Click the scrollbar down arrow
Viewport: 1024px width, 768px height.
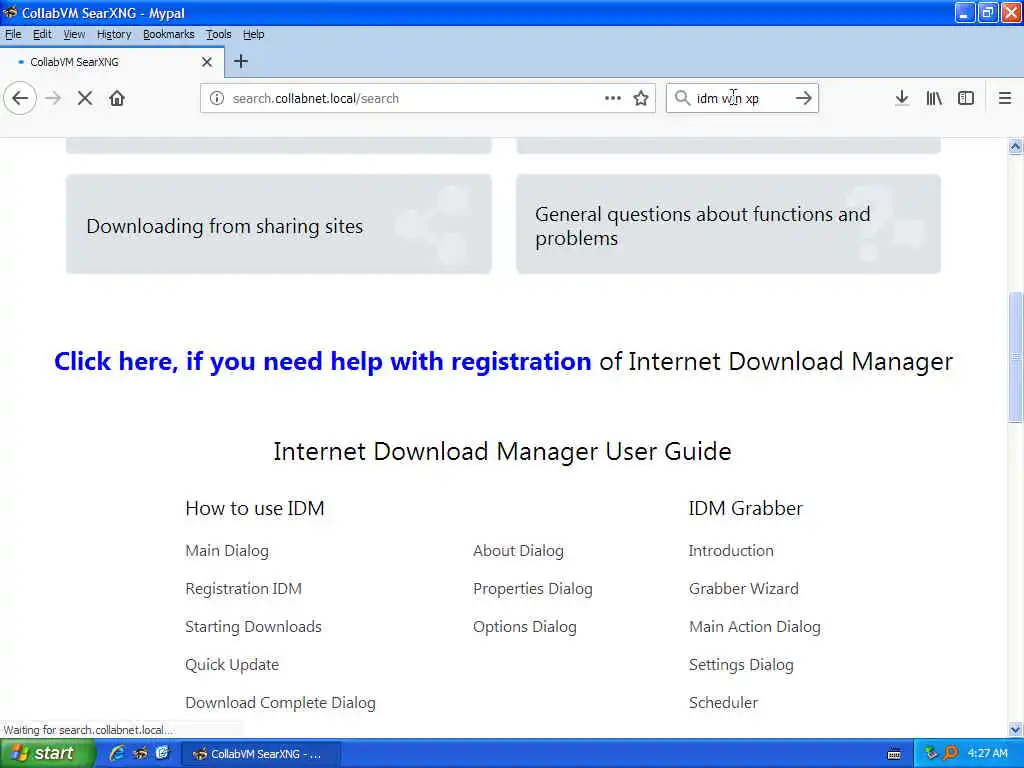pos(1016,729)
